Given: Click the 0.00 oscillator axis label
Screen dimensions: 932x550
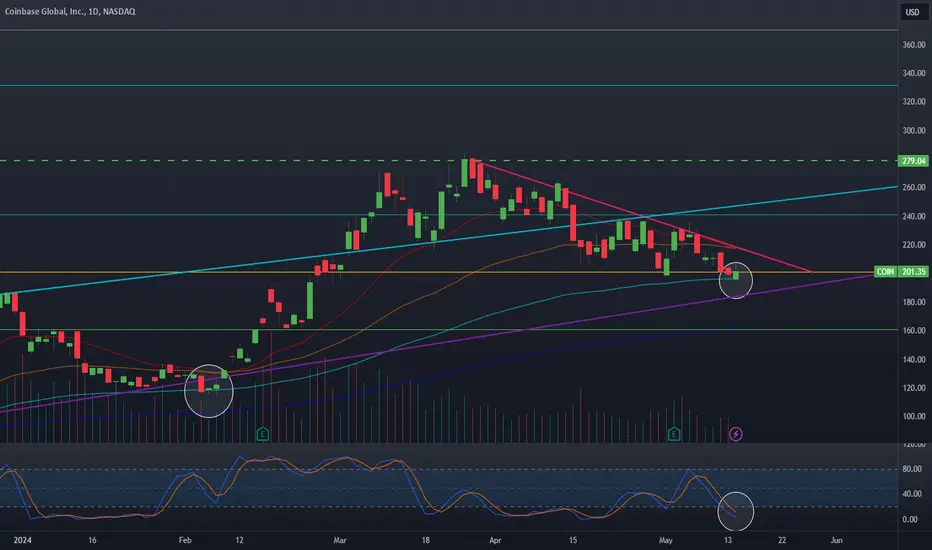Looking at the screenshot, I should tap(910, 520).
